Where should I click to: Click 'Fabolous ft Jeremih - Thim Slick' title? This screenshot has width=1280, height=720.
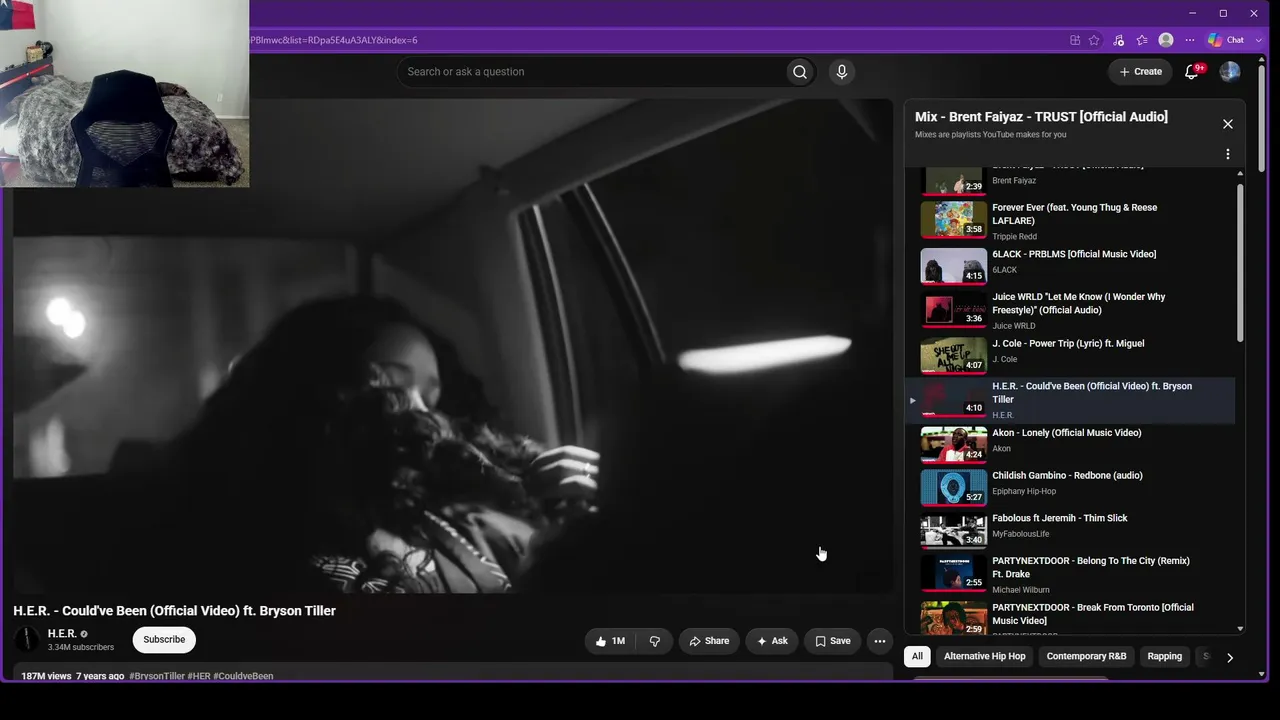pyautogui.click(x=1059, y=518)
